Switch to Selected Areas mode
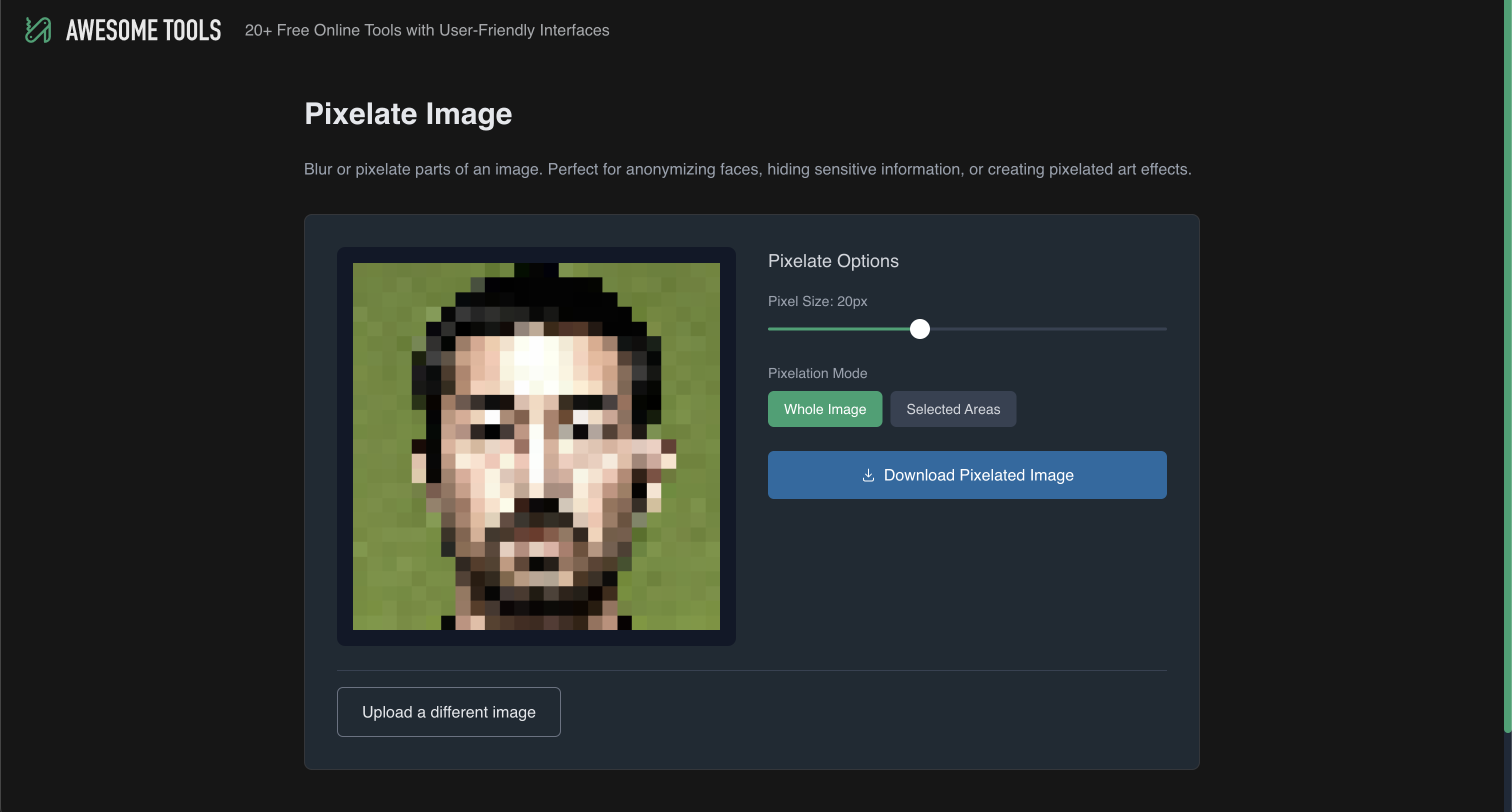The image size is (1512, 812). (x=952, y=409)
